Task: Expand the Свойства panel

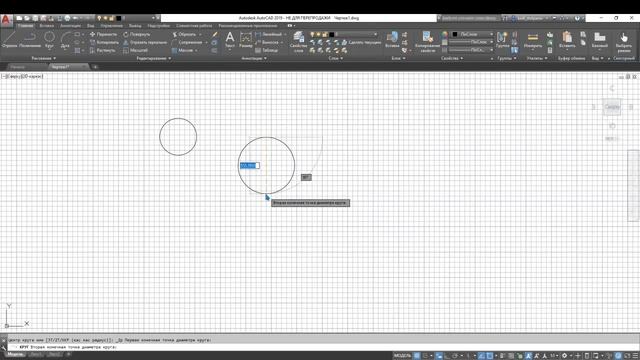Action: click(x=451, y=58)
